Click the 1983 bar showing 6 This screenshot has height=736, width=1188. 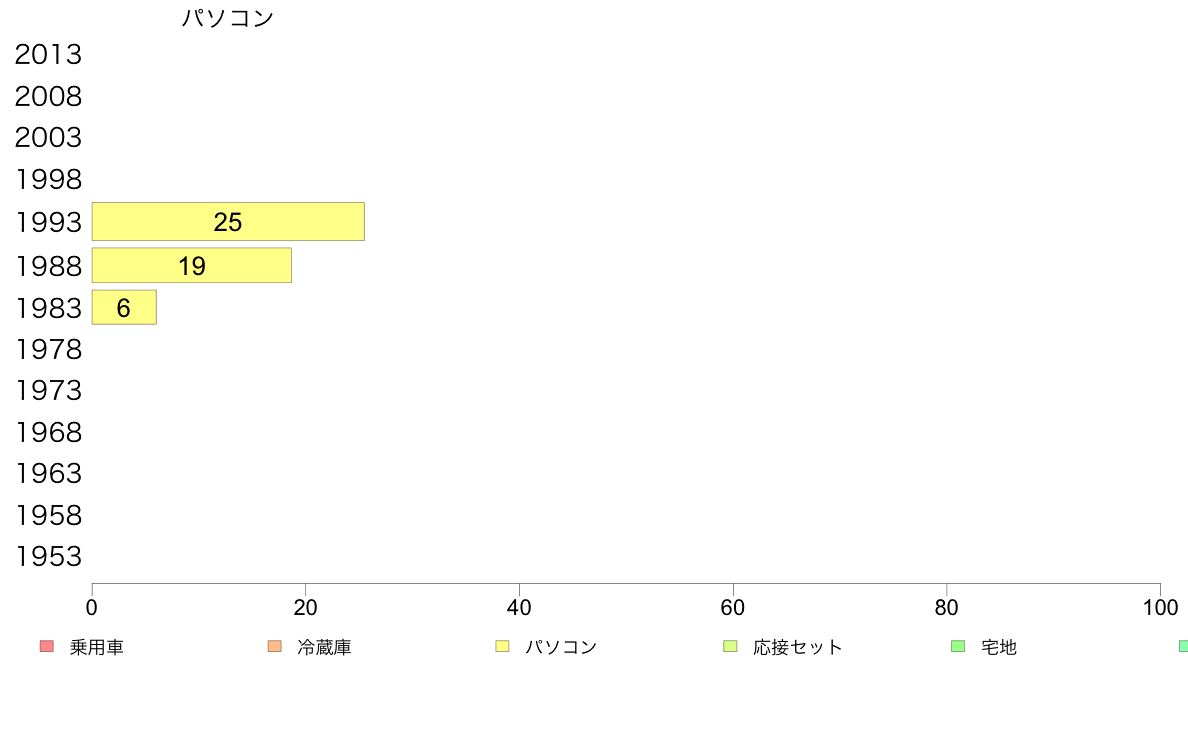coord(124,308)
